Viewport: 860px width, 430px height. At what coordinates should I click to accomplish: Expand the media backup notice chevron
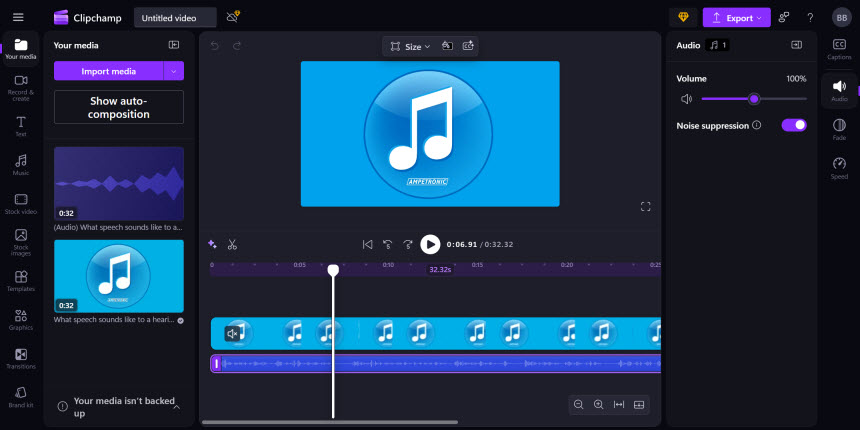[177, 407]
